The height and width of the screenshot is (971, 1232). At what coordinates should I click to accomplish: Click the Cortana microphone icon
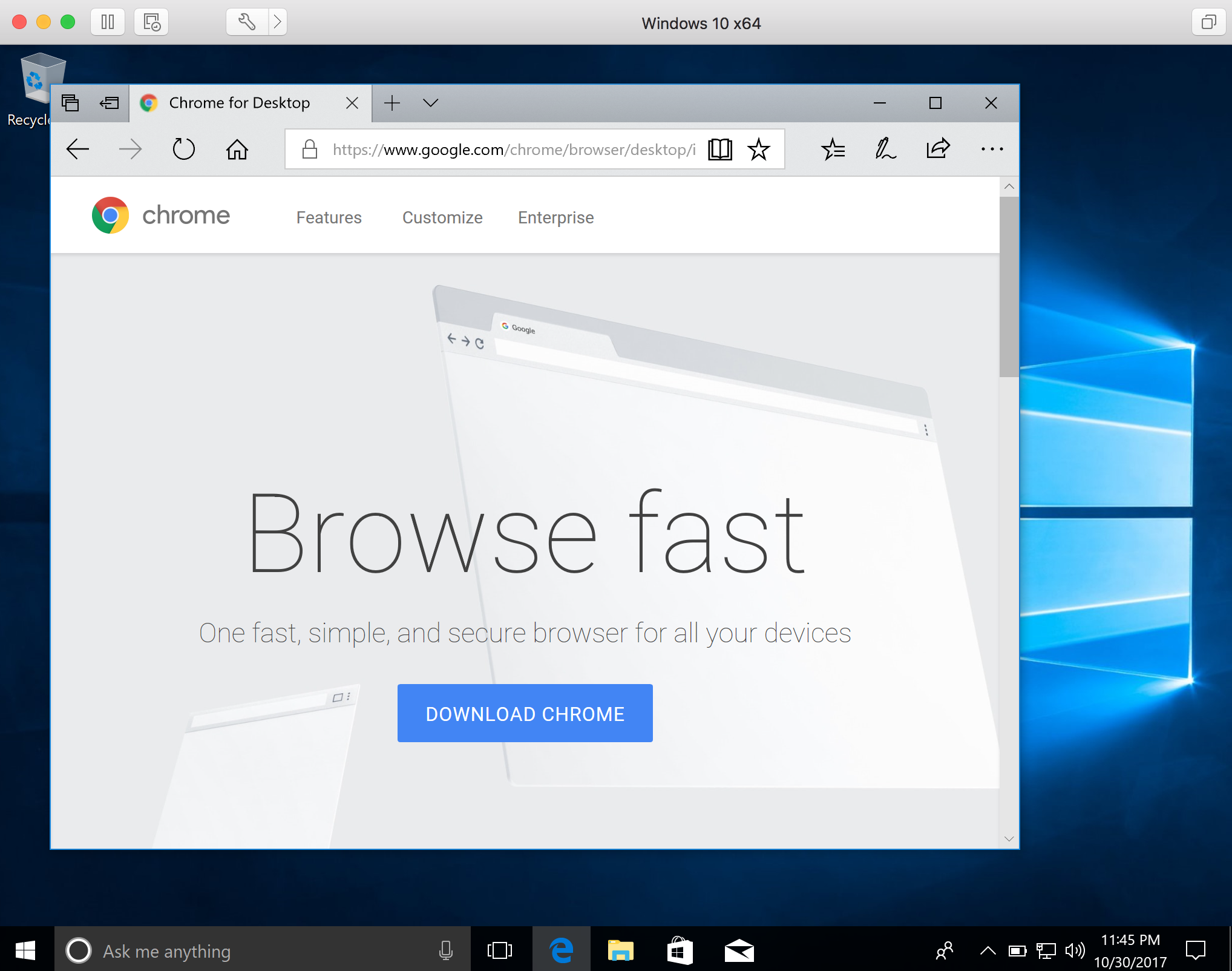[x=446, y=950]
